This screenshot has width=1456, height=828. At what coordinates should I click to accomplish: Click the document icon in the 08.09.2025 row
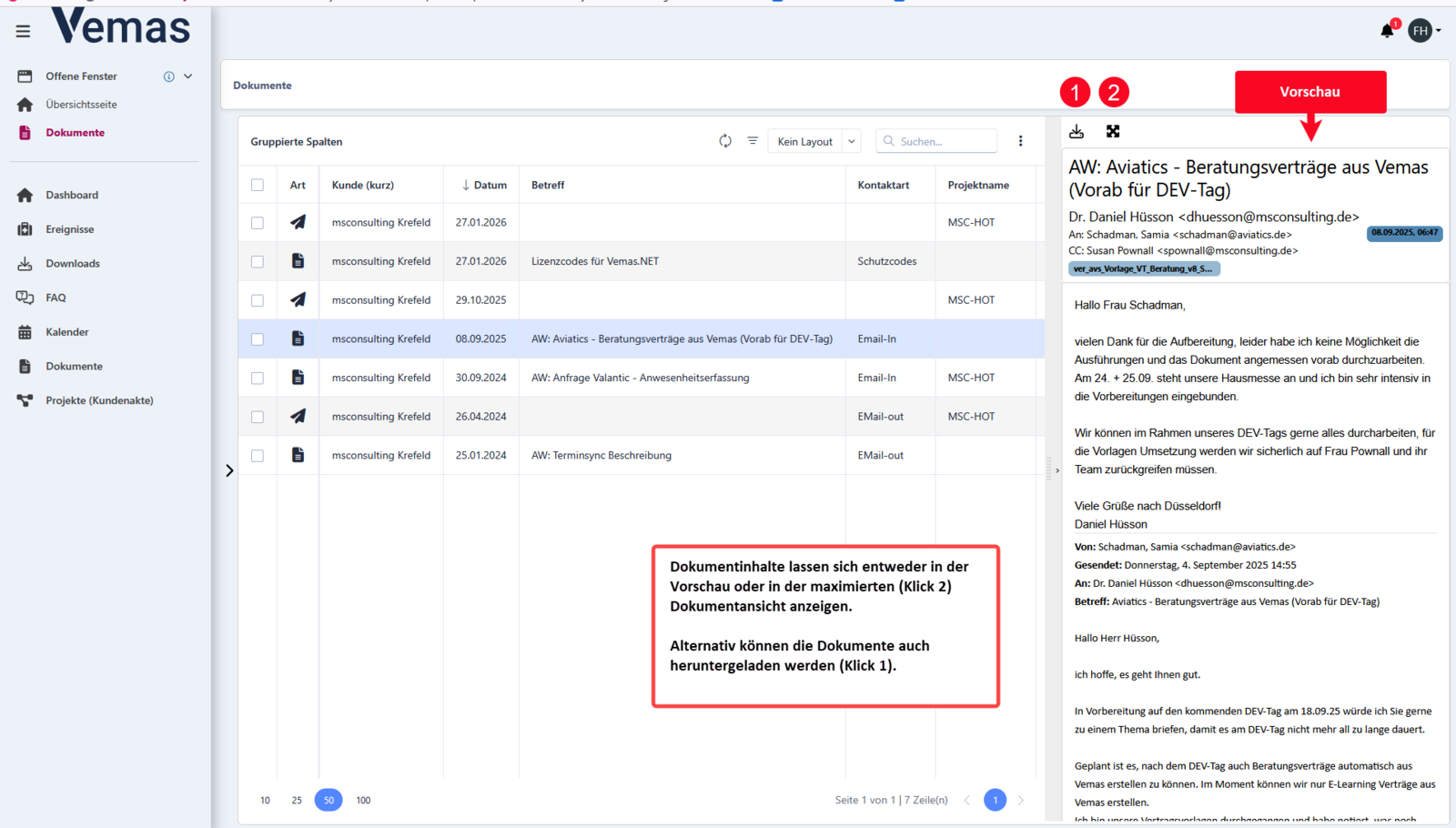coord(298,338)
